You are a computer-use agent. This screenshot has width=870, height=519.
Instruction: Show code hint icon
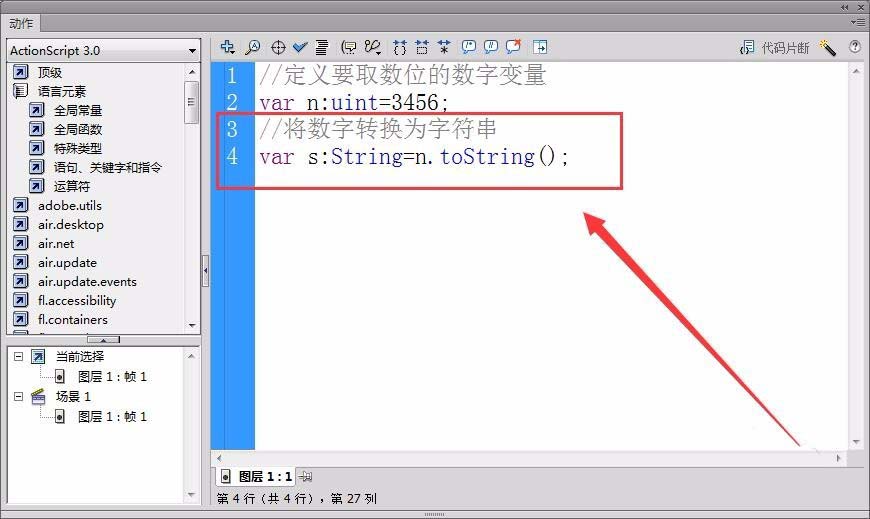[348, 48]
